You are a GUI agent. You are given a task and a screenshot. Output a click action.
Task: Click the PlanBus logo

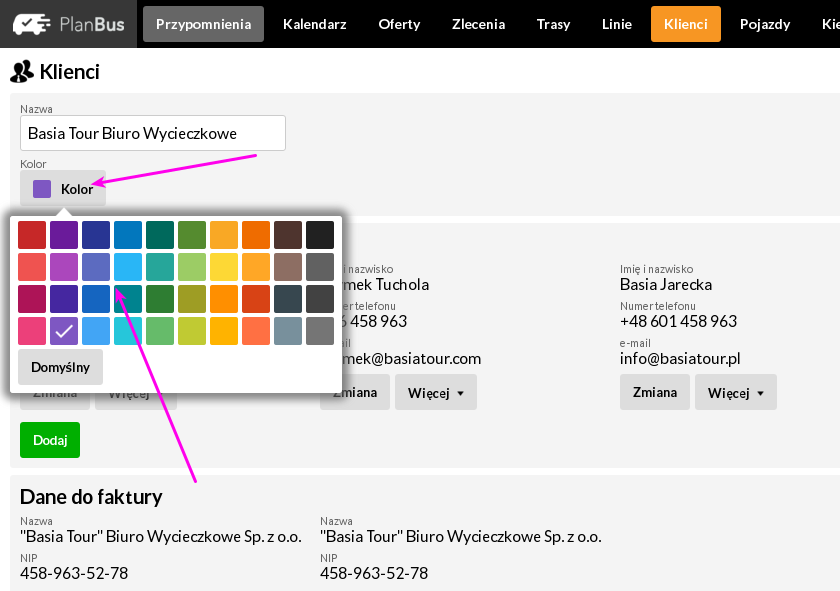click(69, 24)
